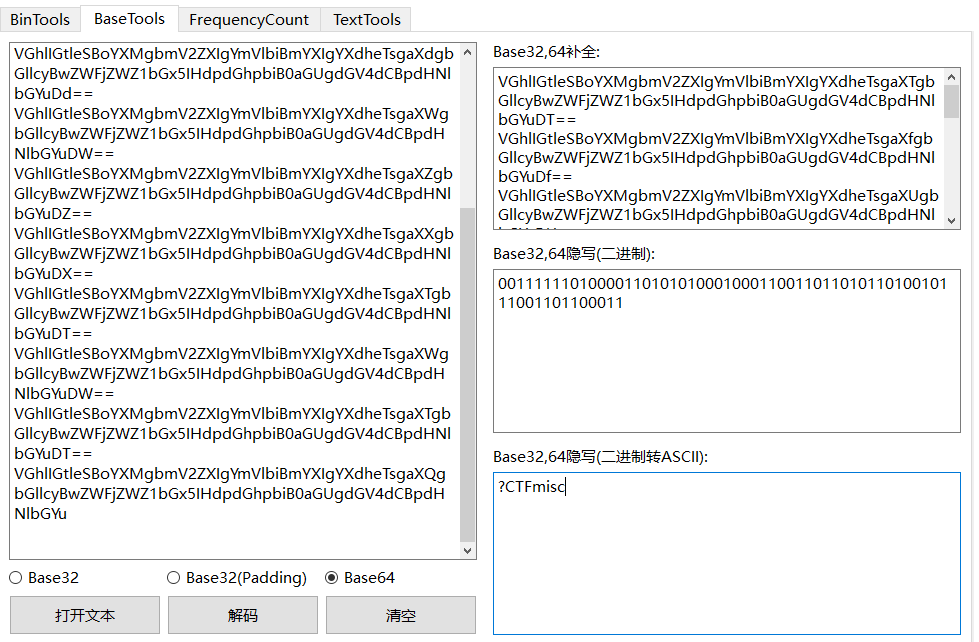Click down arrow of left input scrollbar
Screen dimensions: 979x642
pyautogui.click(x=468, y=551)
